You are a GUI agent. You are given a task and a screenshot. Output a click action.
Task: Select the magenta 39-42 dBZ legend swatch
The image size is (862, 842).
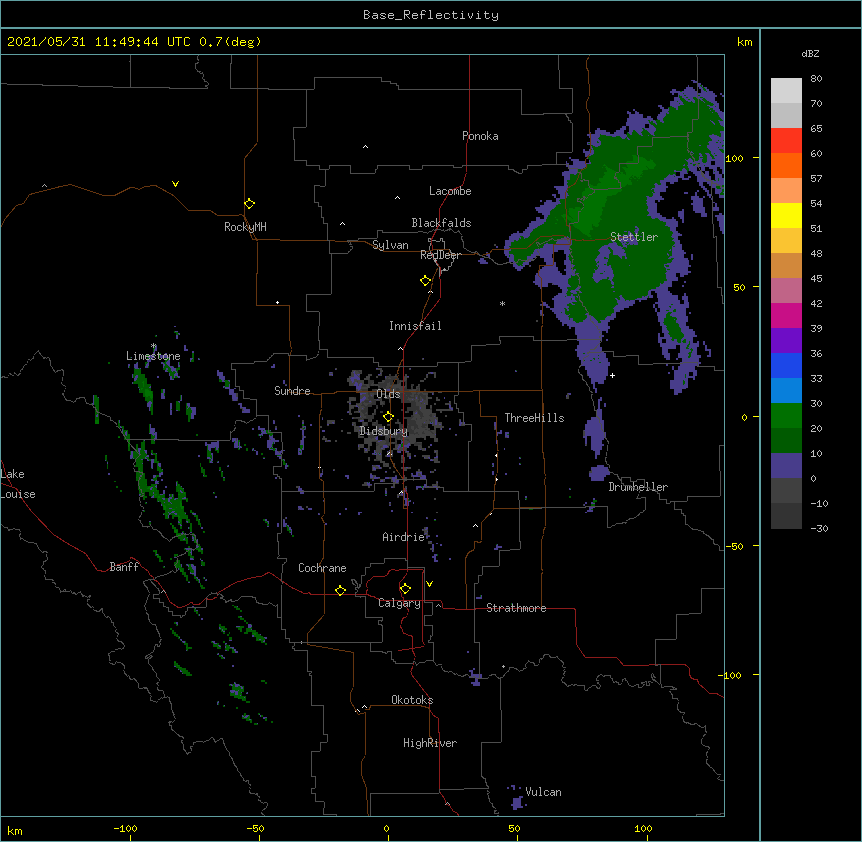[x=786, y=315]
